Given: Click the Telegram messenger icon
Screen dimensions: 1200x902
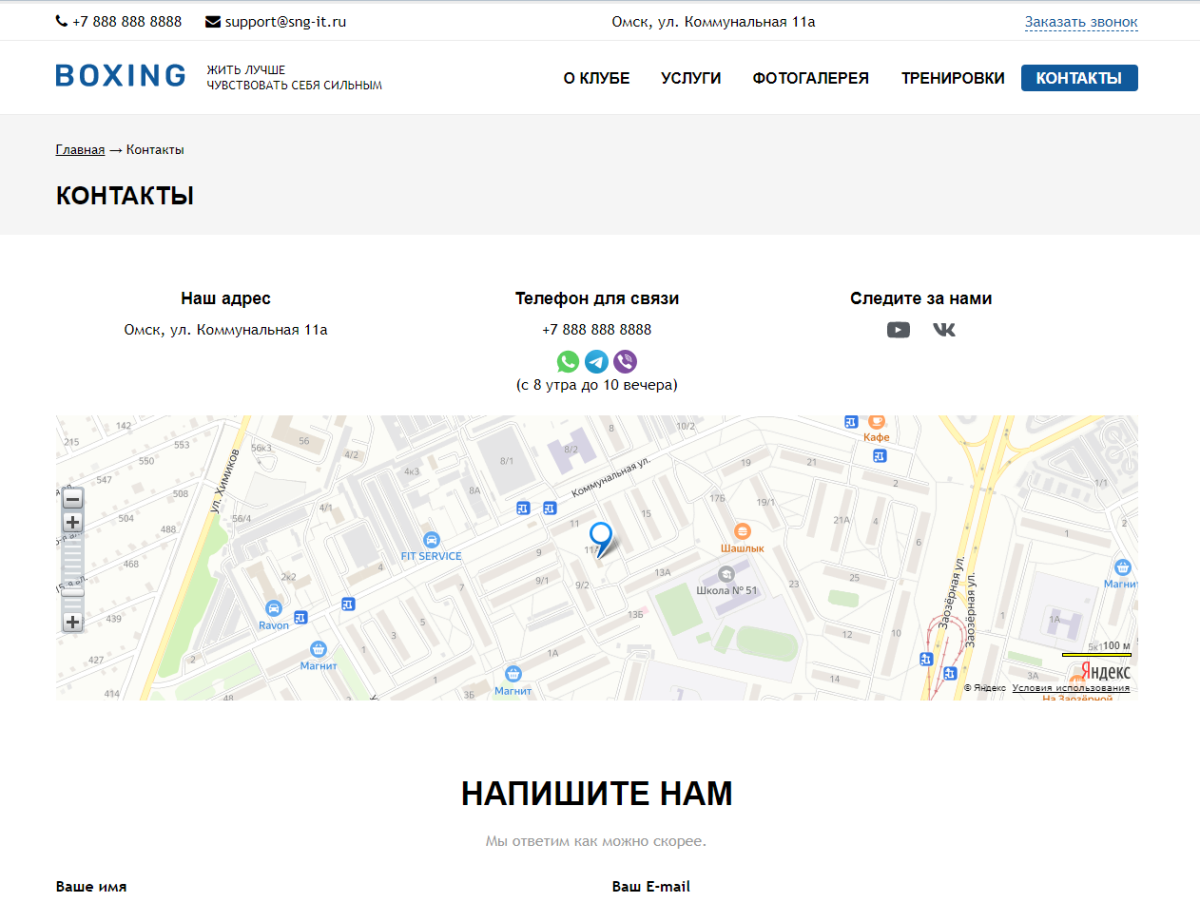Looking at the screenshot, I should (597, 362).
